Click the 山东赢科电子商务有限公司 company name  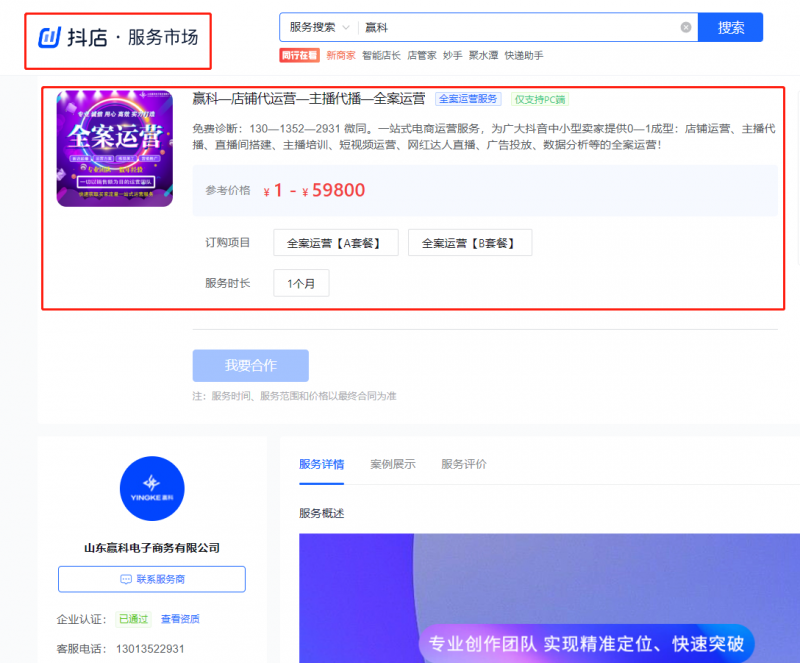[152, 548]
